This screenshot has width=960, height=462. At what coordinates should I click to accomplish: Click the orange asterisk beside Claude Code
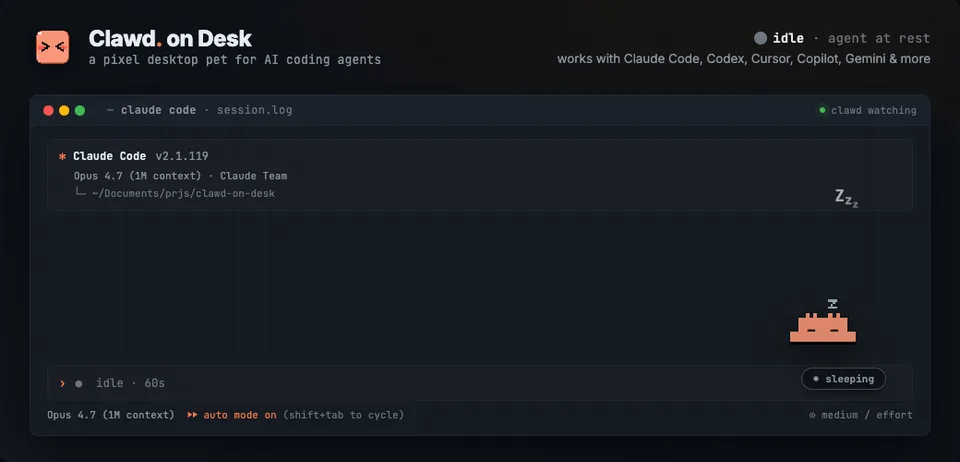[62, 157]
